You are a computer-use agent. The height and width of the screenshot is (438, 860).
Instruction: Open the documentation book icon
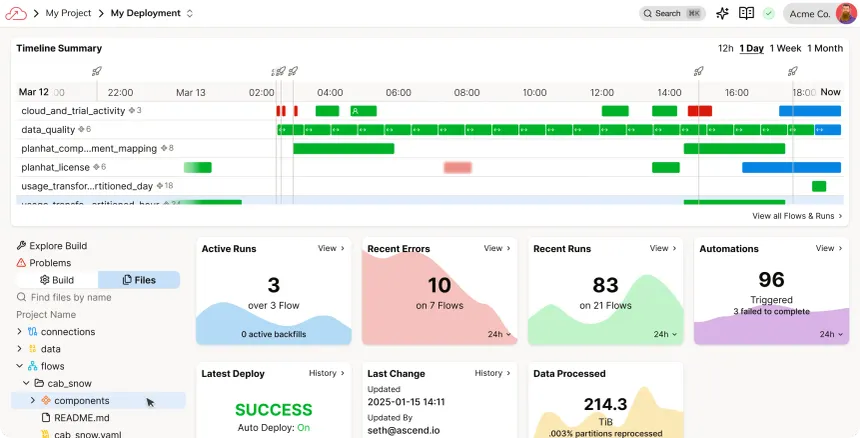pos(746,13)
